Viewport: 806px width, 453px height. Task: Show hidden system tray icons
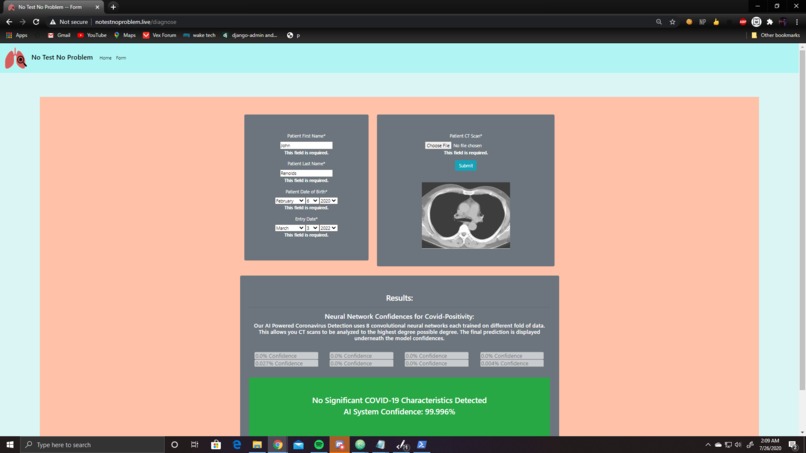[708, 445]
